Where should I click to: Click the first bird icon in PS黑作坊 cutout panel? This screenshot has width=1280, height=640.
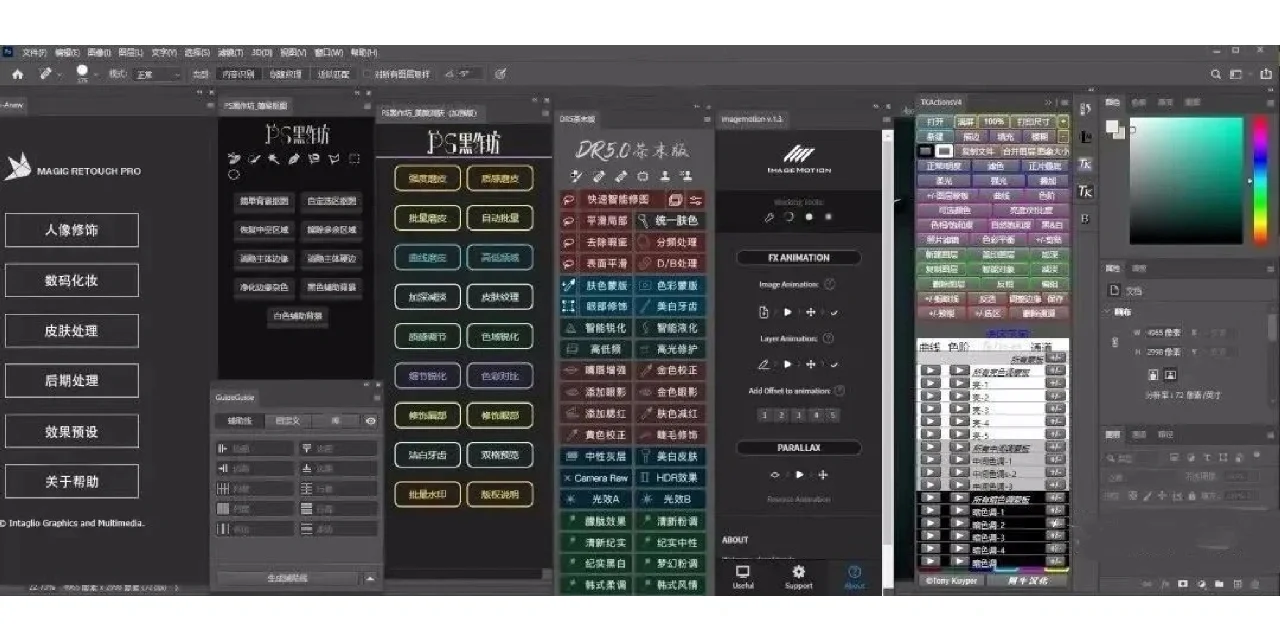(x=234, y=158)
